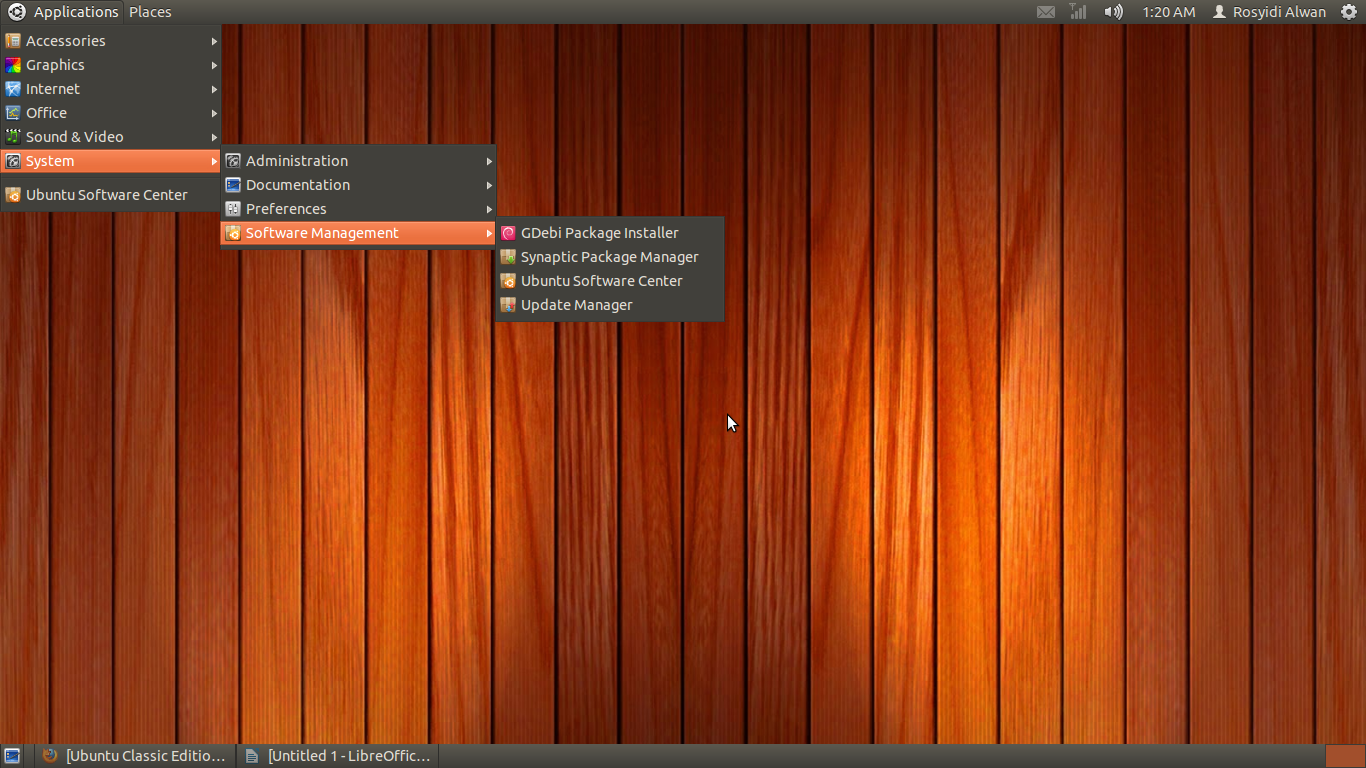
Task: Click the network signal indicator icon
Action: (x=1077, y=12)
